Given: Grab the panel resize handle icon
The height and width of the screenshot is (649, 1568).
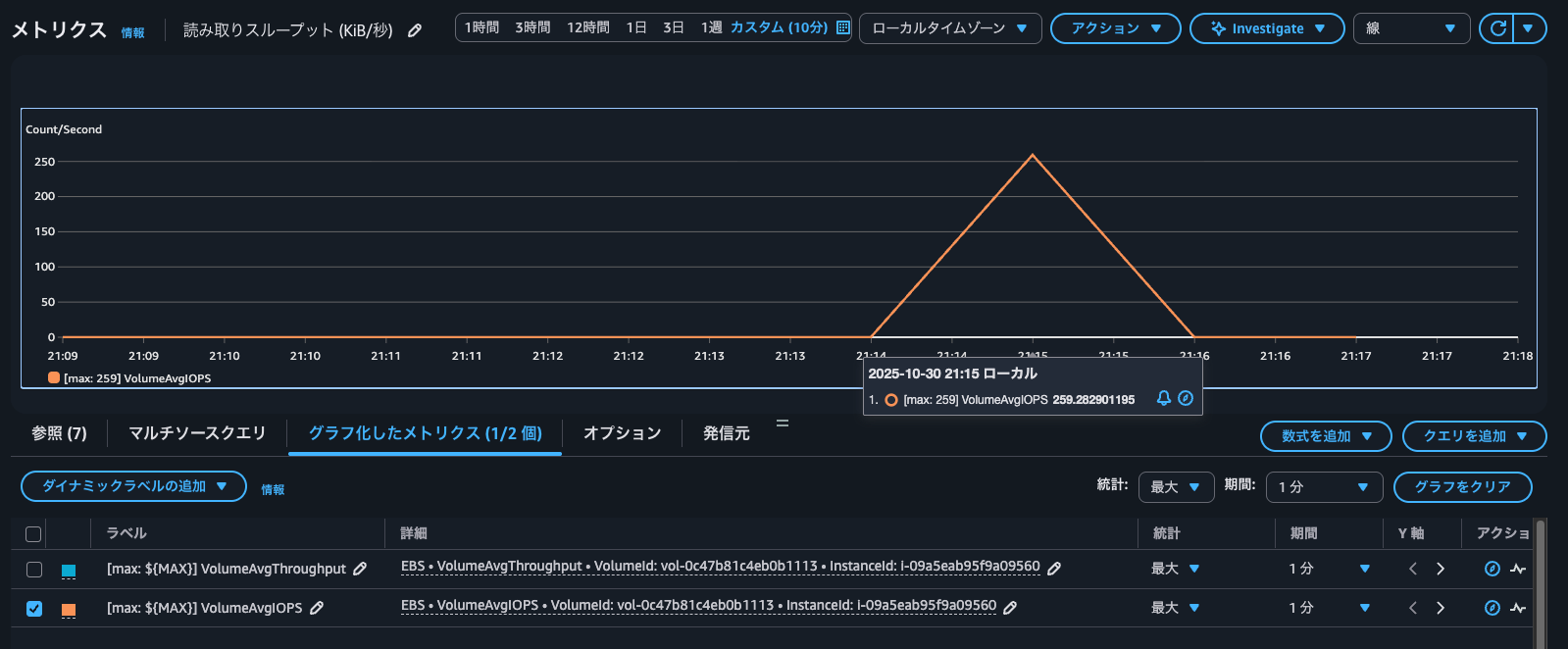Looking at the screenshot, I should pos(783,424).
